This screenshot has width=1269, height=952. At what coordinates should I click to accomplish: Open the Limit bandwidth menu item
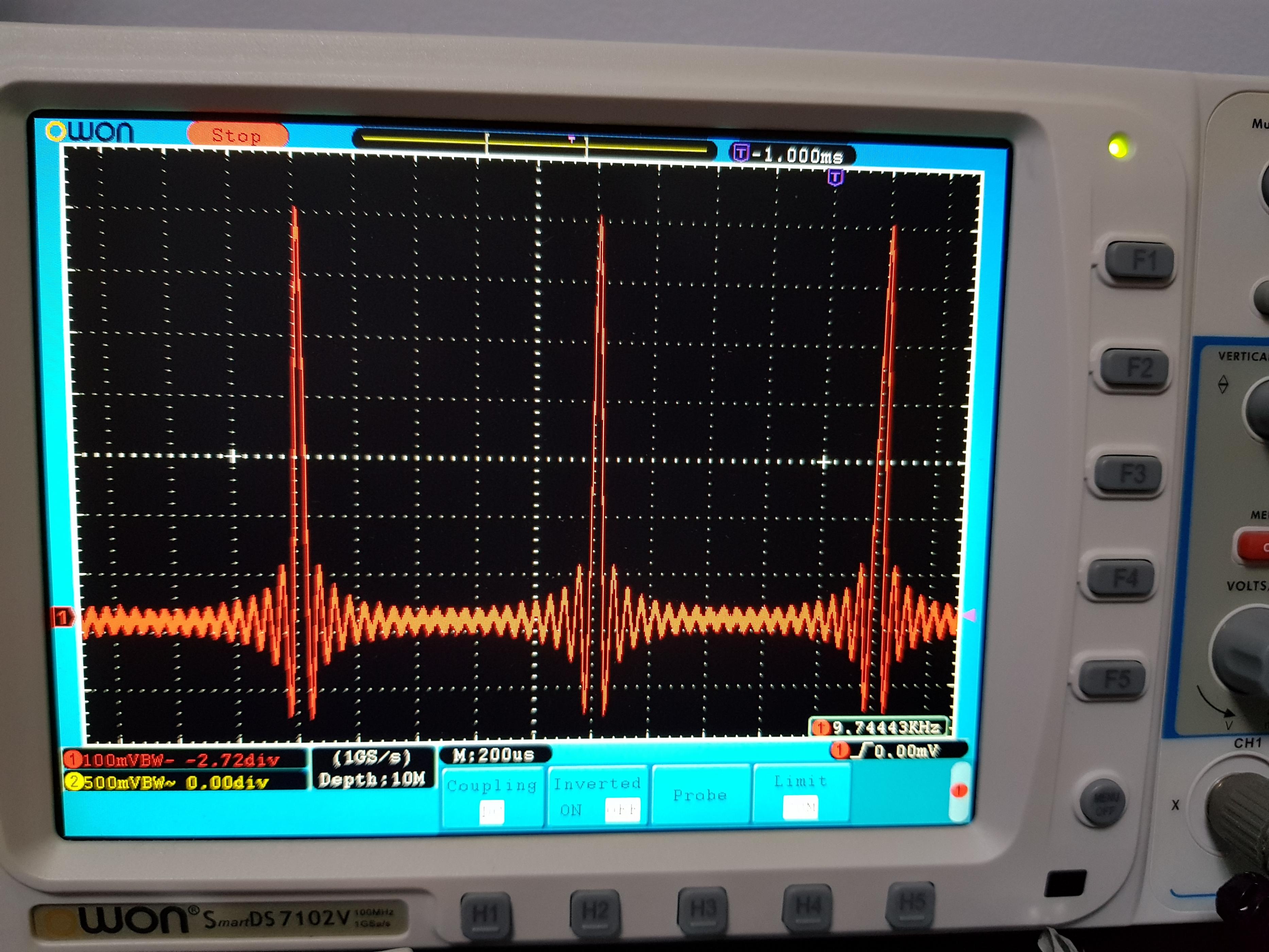(801, 793)
